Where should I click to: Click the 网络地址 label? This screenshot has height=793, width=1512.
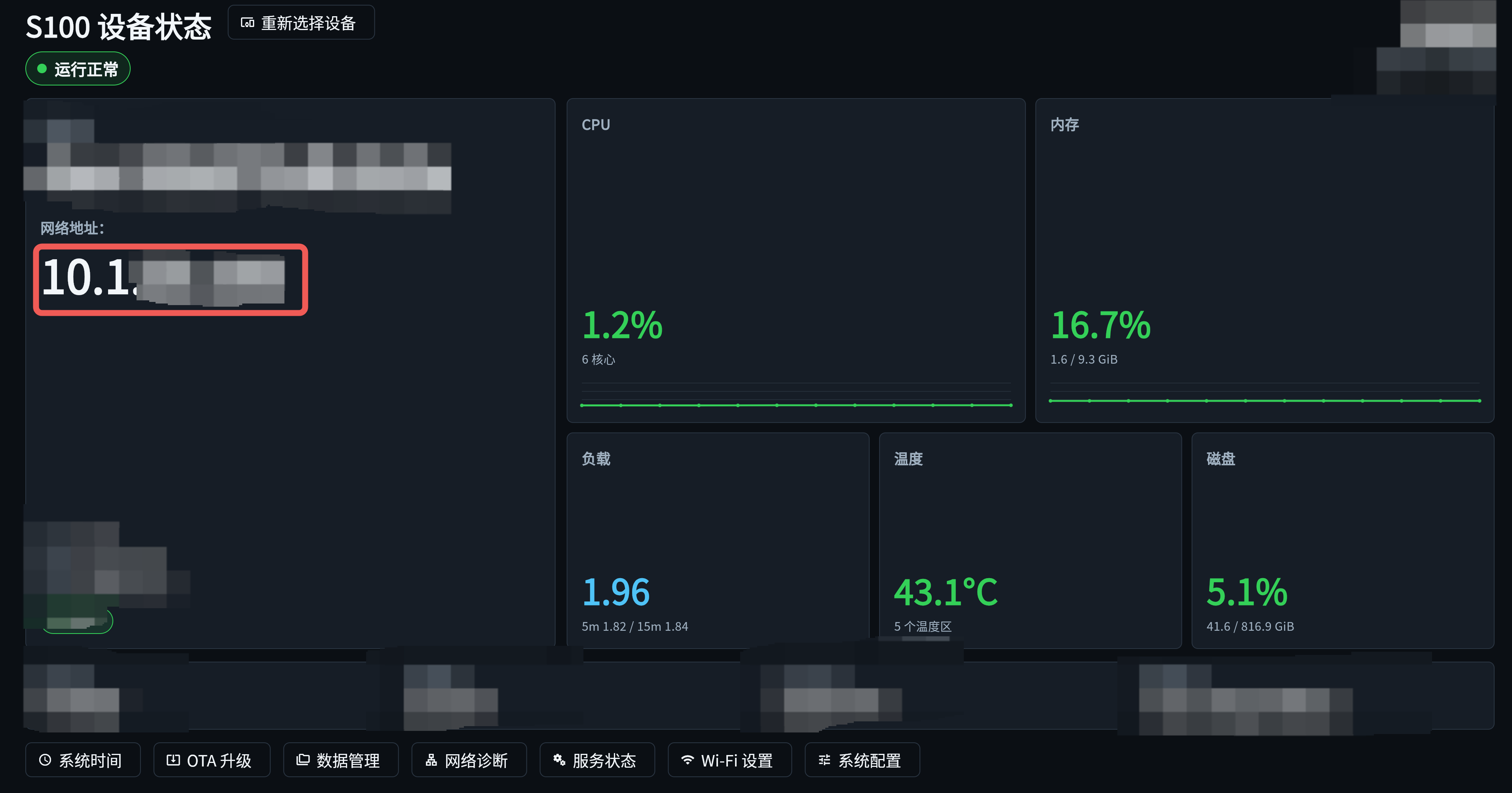click(x=72, y=228)
